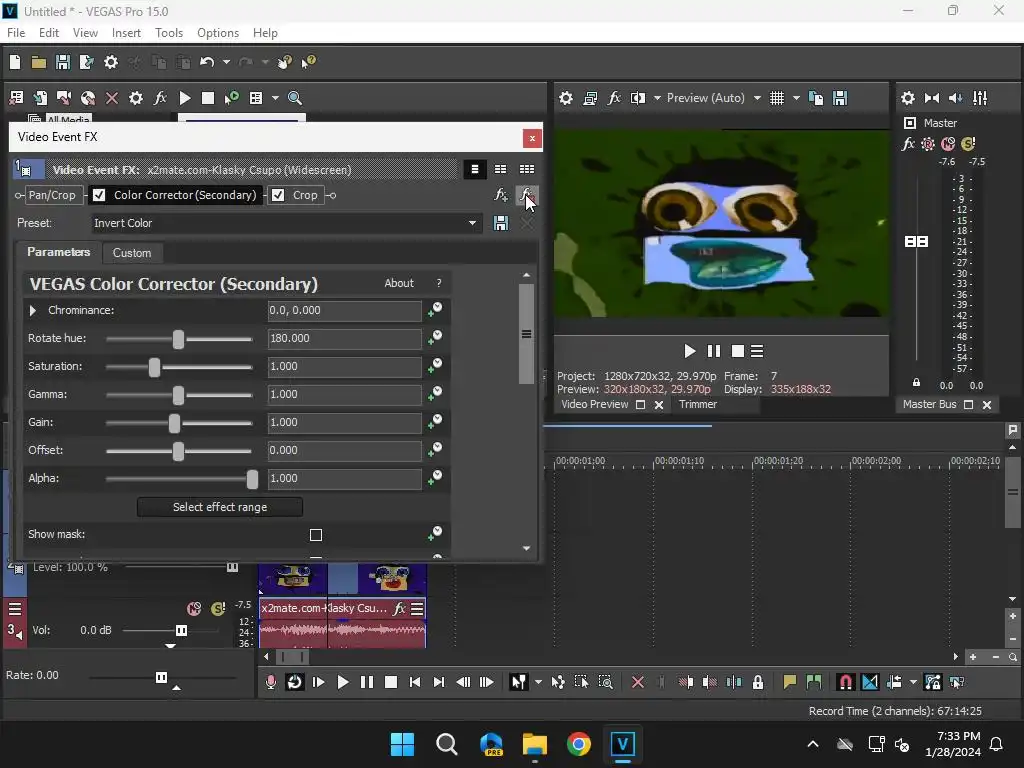Screen dimensions: 1024x768
Task: Open the Undo history dropdown arrow
Action: tap(226, 62)
